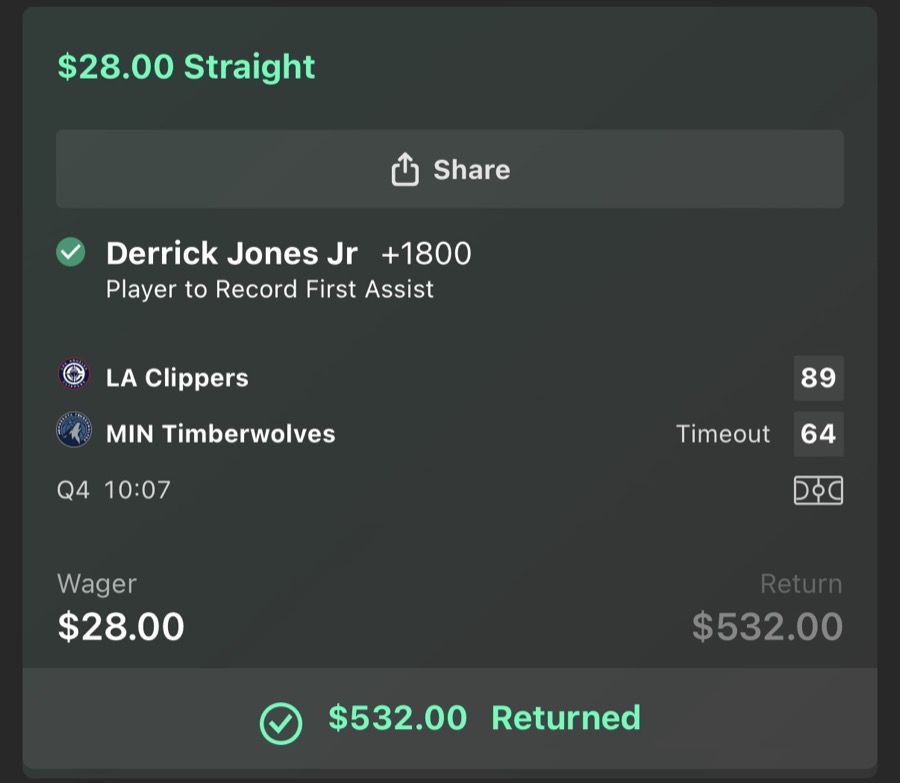The height and width of the screenshot is (783, 900).
Task: Click the $28.00 Straight bet title
Action: pyautogui.click(x=186, y=67)
